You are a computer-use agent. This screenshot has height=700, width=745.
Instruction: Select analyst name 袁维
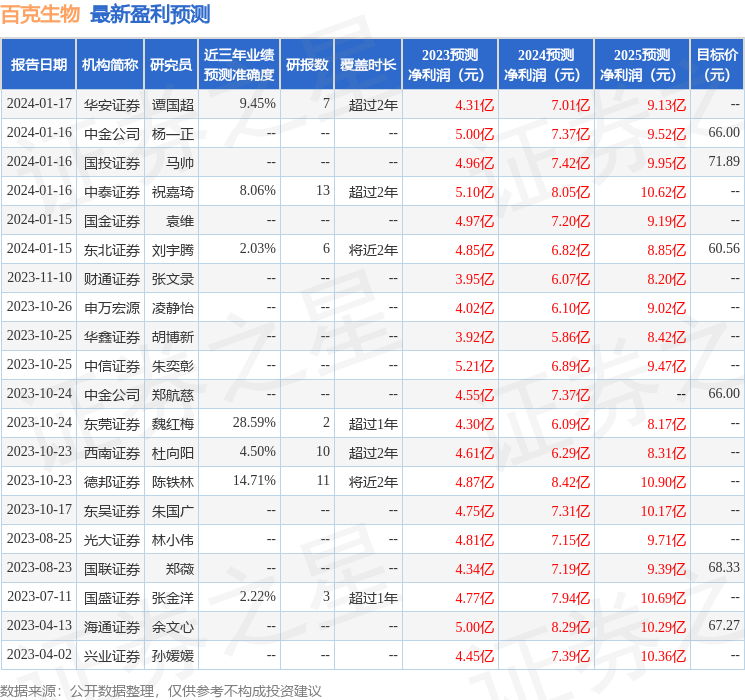point(180,221)
